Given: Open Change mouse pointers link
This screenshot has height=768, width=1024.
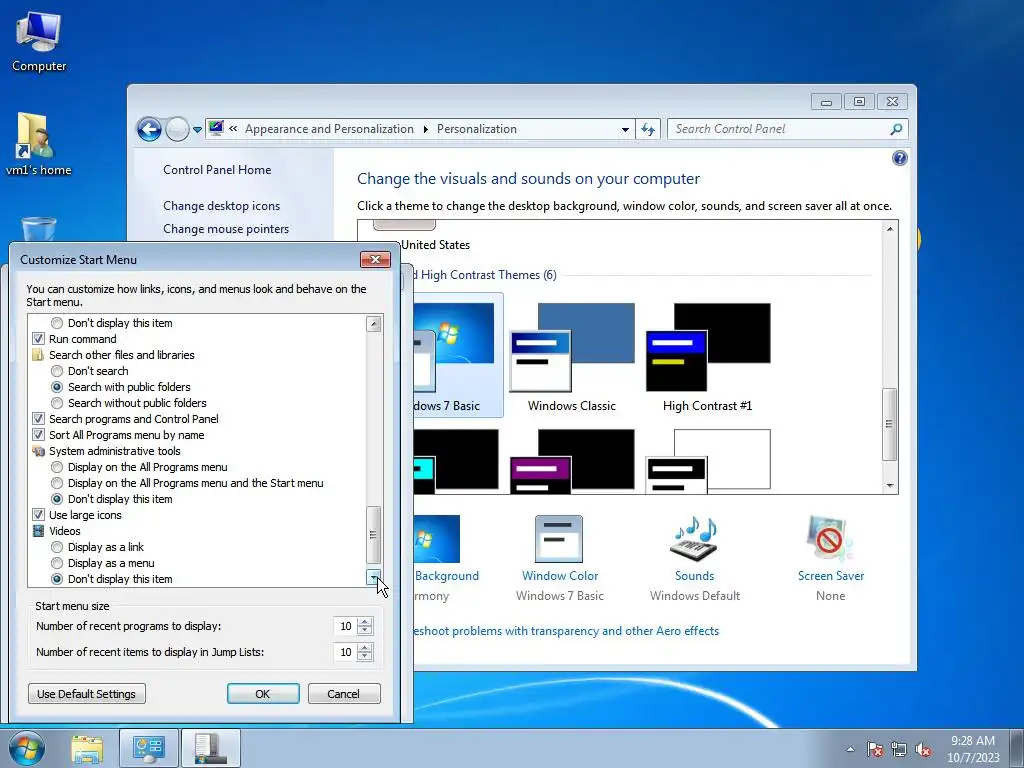Looking at the screenshot, I should pyautogui.click(x=226, y=229).
